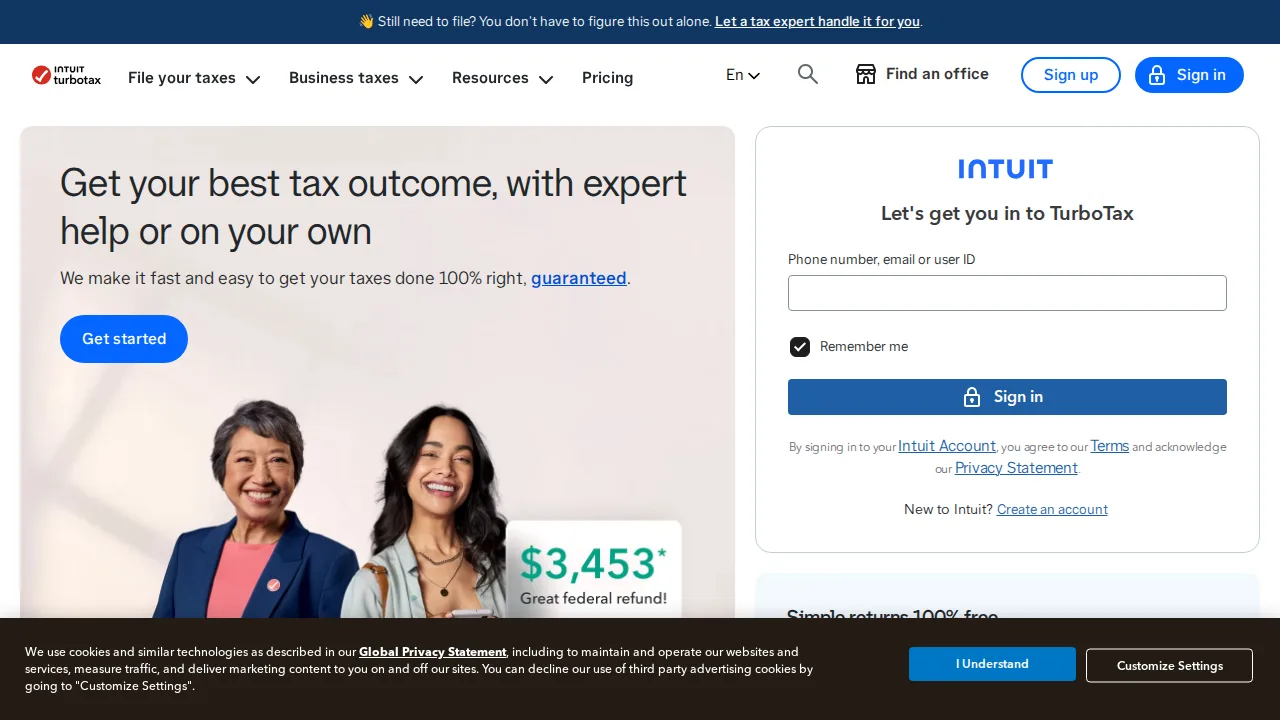Click the header Sign in button
The height and width of the screenshot is (720, 1280).
[1189, 75]
